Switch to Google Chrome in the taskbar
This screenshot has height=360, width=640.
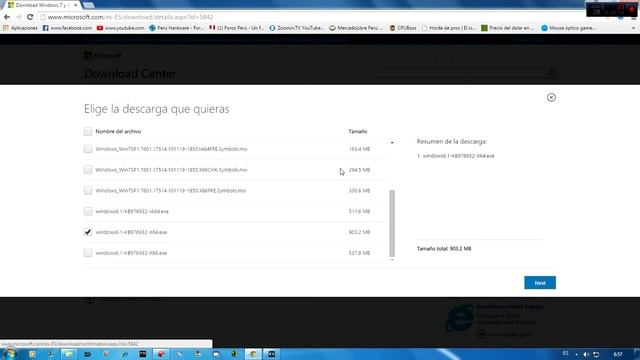click(253, 354)
